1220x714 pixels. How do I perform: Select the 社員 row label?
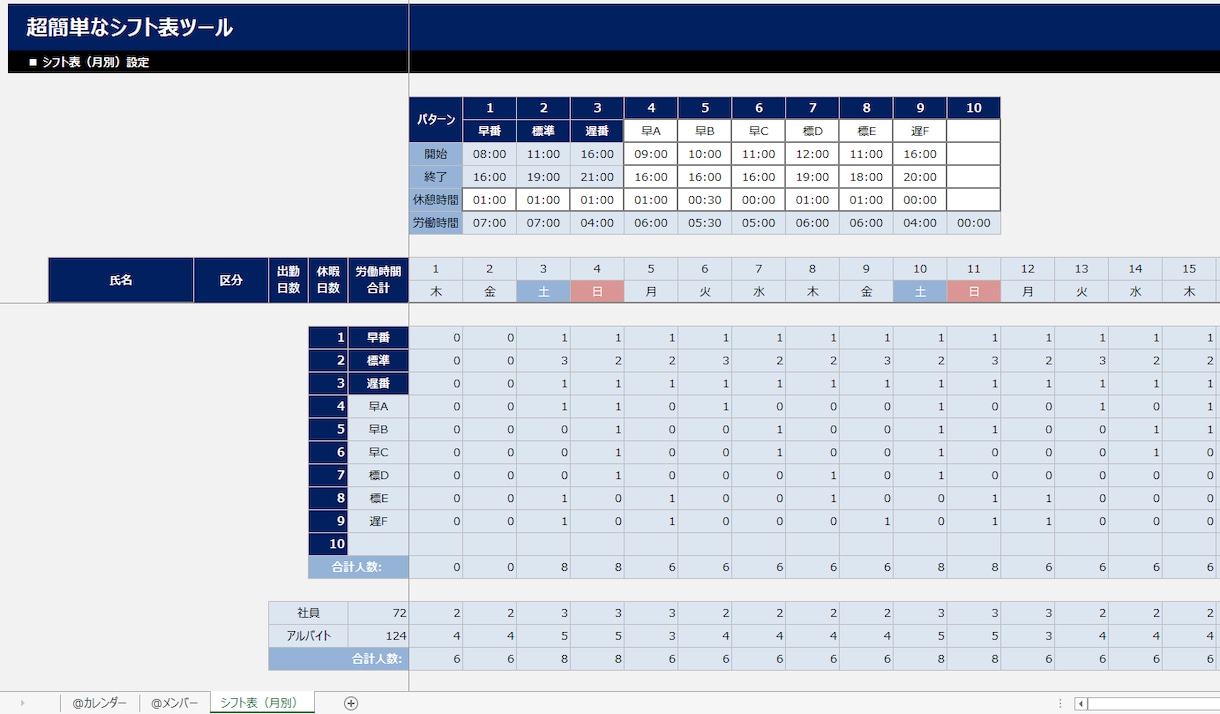[309, 612]
